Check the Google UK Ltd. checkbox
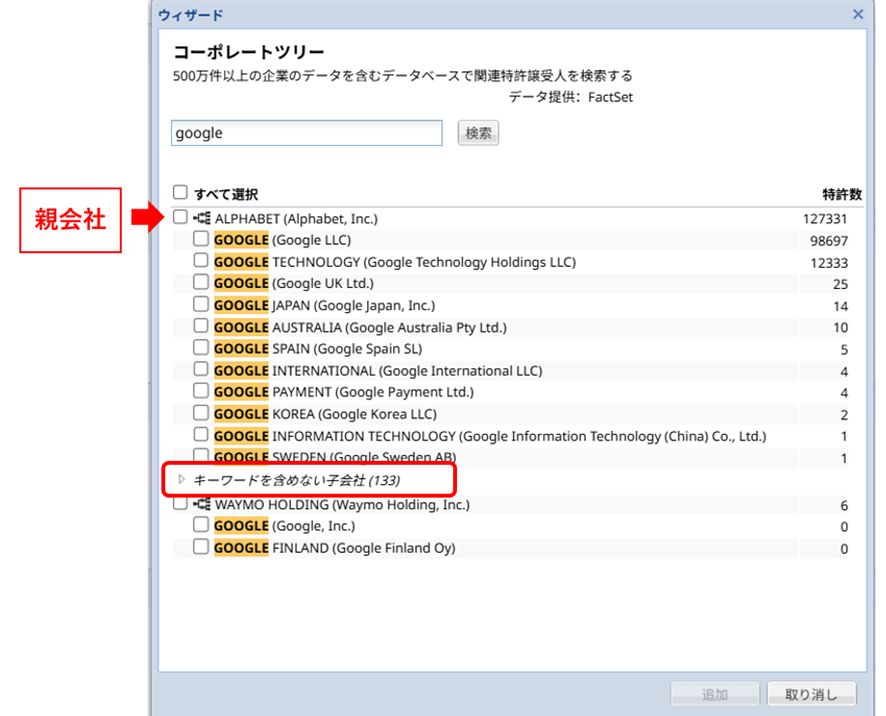The image size is (886, 716). click(201, 282)
